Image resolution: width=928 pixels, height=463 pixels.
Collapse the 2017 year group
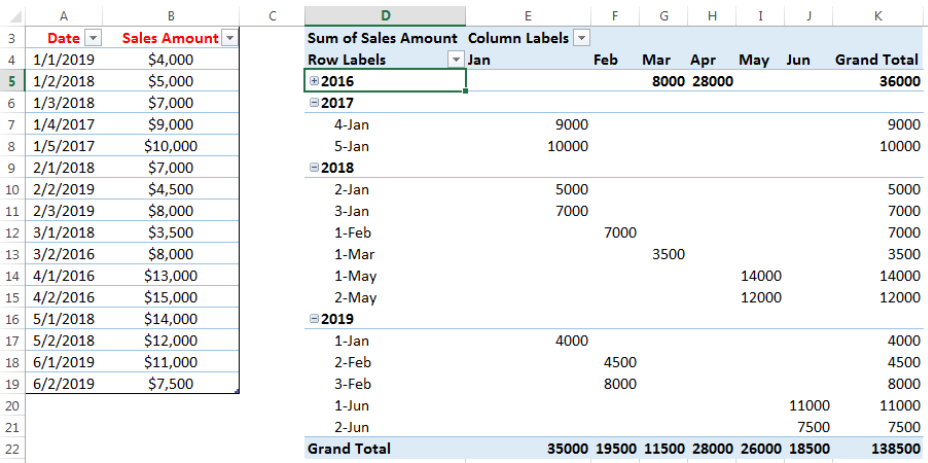point(314,103)
